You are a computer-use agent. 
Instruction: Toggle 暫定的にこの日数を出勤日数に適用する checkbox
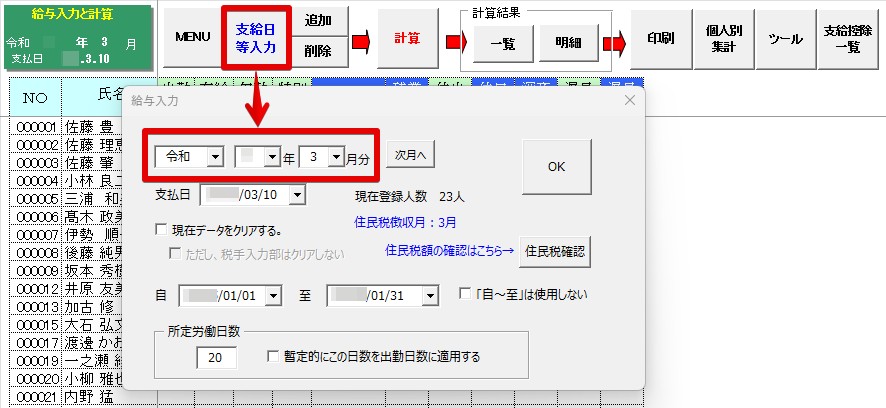coord(274,356)
